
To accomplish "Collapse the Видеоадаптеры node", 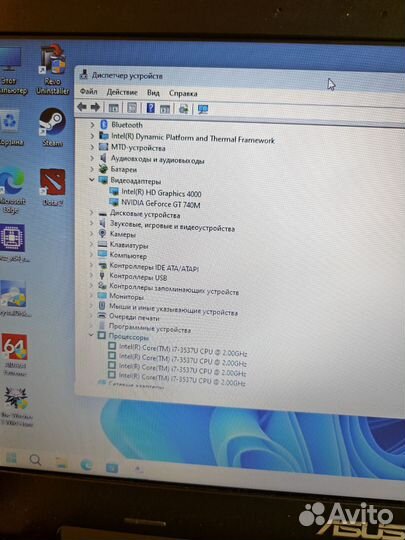I will (x=92, y=179).
